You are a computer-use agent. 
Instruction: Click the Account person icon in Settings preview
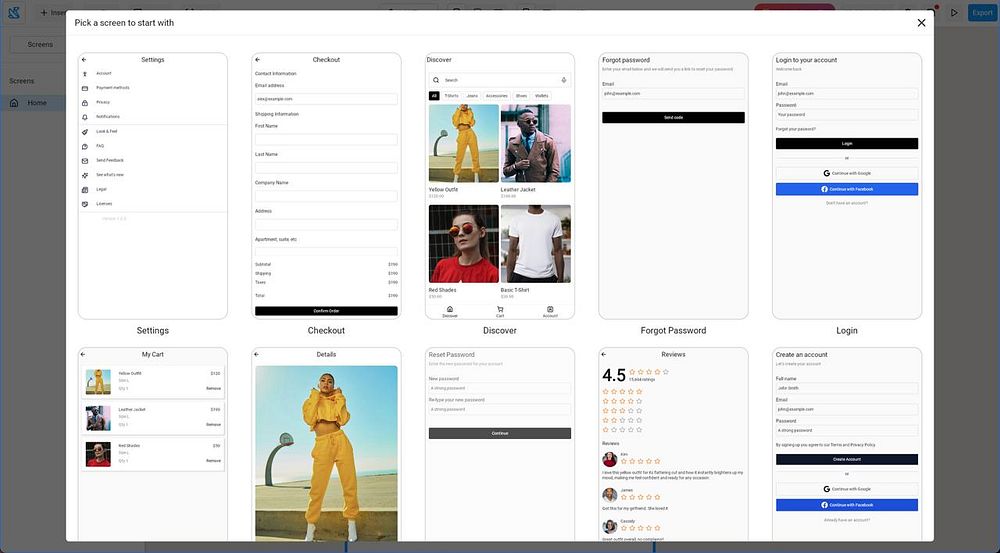tap(85, 74)
